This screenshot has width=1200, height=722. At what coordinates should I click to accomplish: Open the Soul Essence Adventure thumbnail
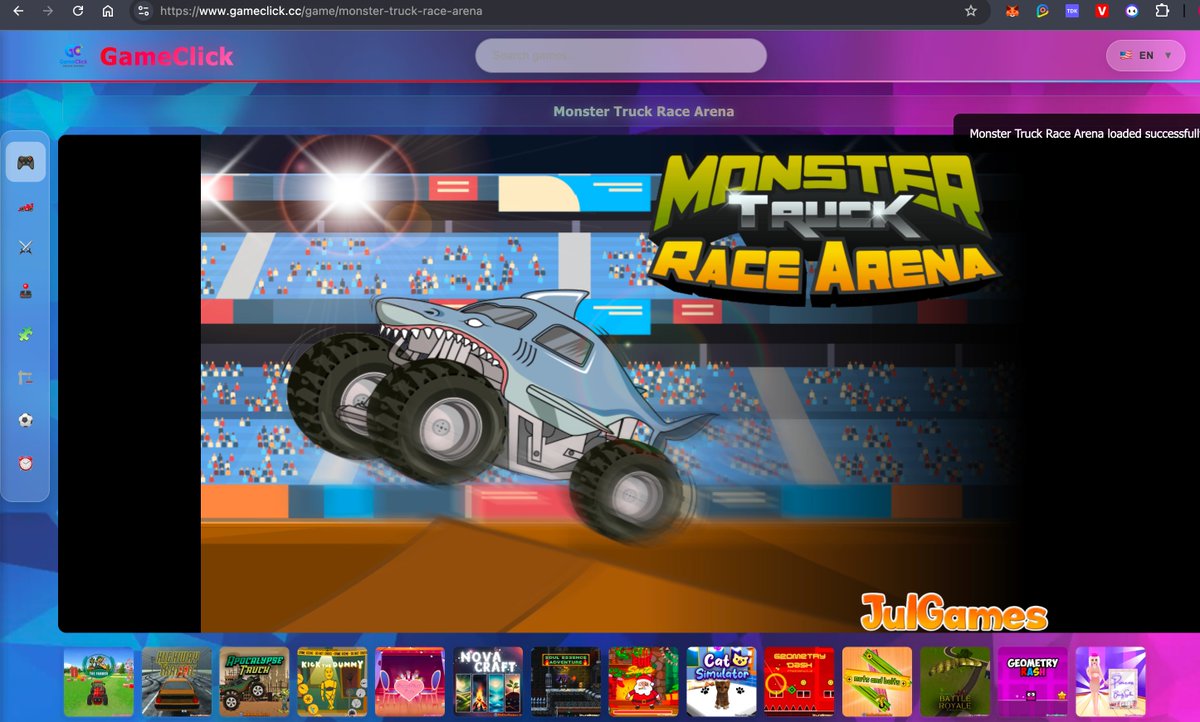pos(566,681)
